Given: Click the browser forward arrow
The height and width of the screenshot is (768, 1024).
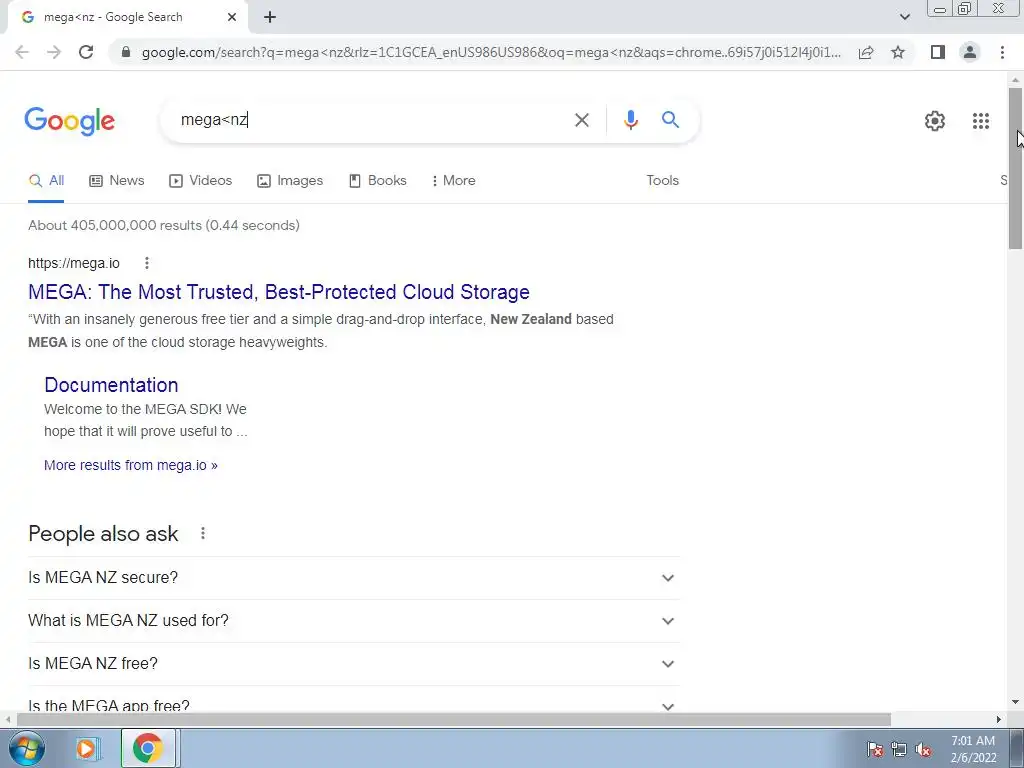Looking at the screenshot, I should (54, 52).
